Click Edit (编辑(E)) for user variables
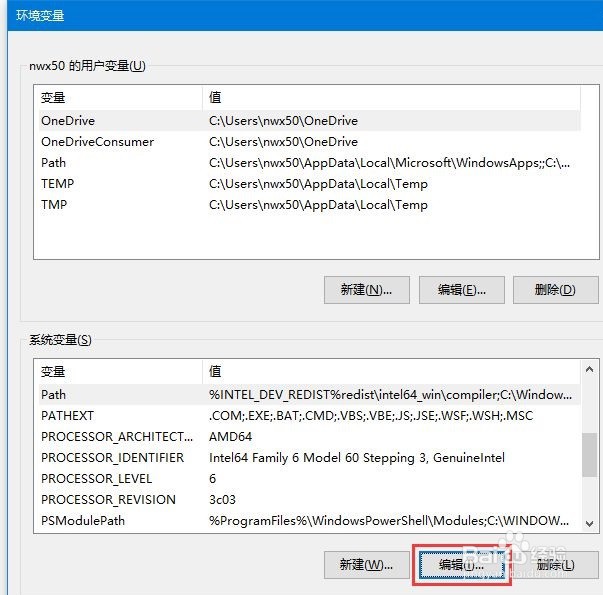Screen dimensions: 603x595 pos(461,290)
